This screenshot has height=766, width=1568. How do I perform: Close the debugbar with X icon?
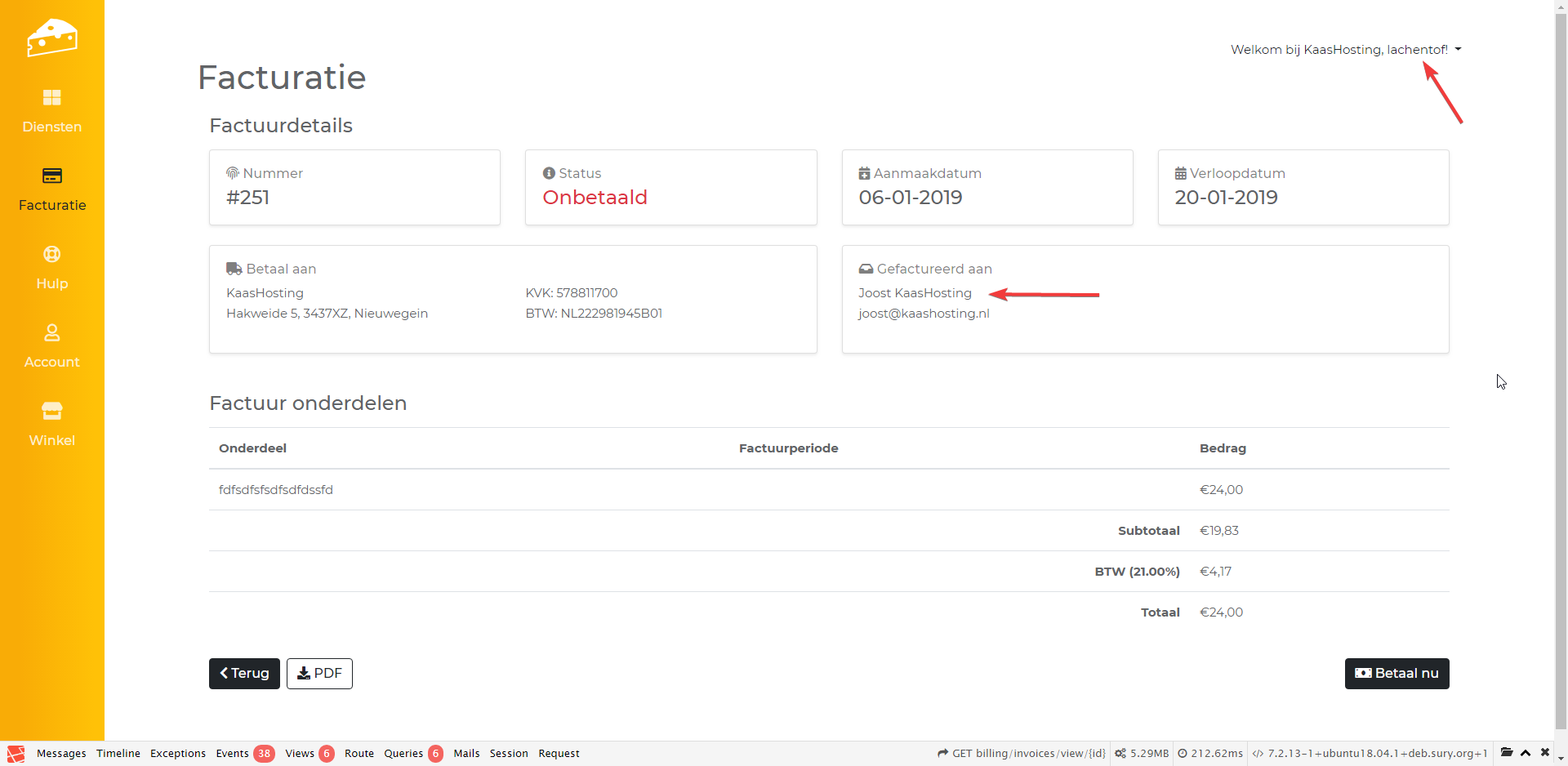coord(1545,753)
